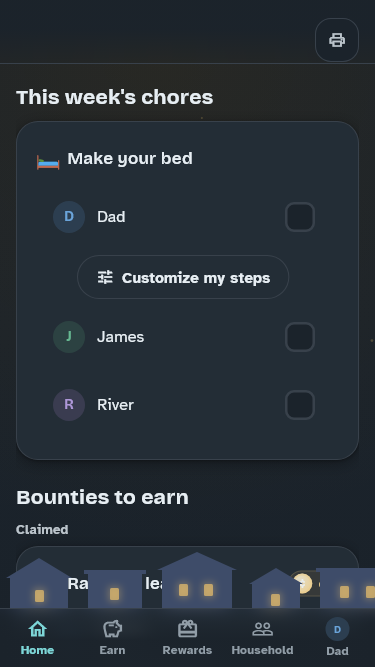Click the gold coin on bounty card
The height and width of the screenshot is (667, 375).
point(302,583)
